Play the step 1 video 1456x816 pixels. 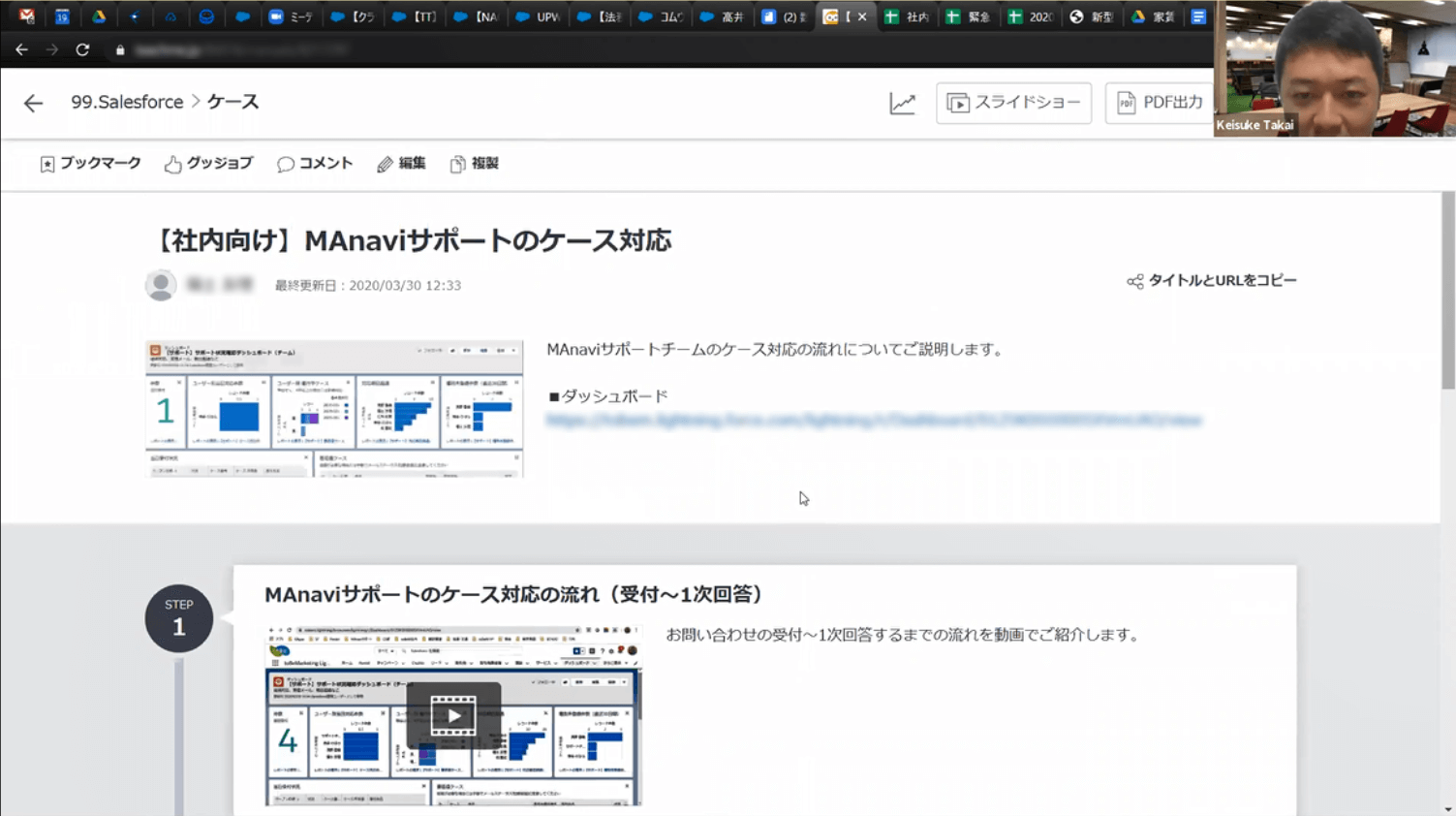coord(453,716)
